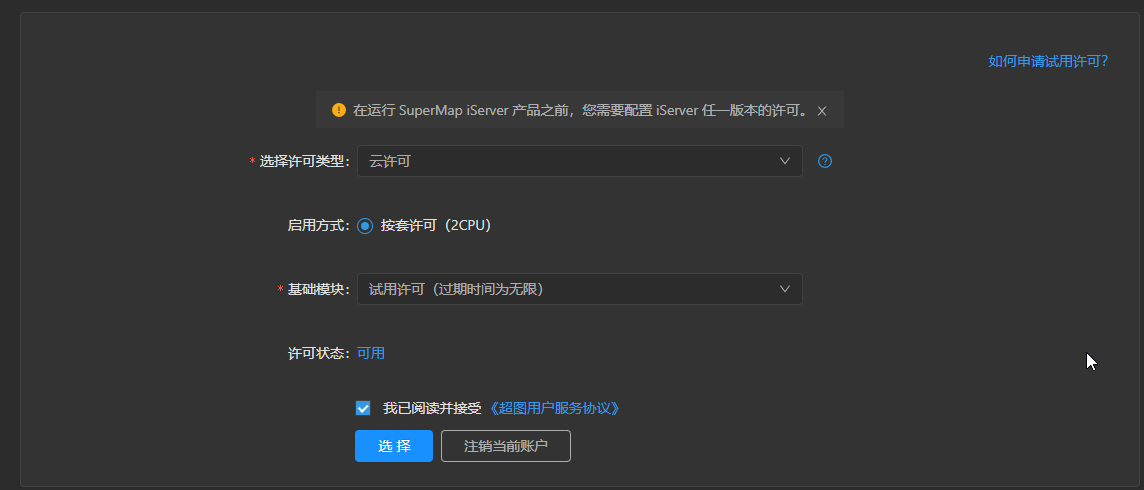Dismiss the iServer license warning banner
1144x490 pixels.
[x=822, y=111]
